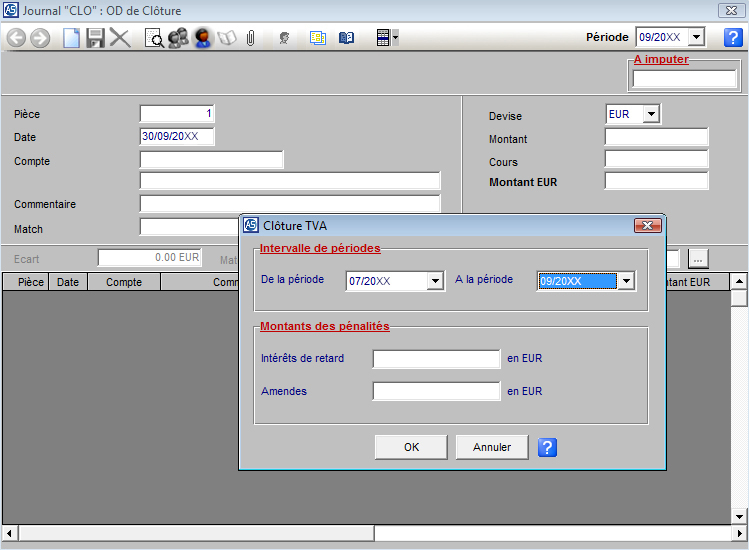
Task: Click the save floppy disk icon
Action: tap(96, 38)
